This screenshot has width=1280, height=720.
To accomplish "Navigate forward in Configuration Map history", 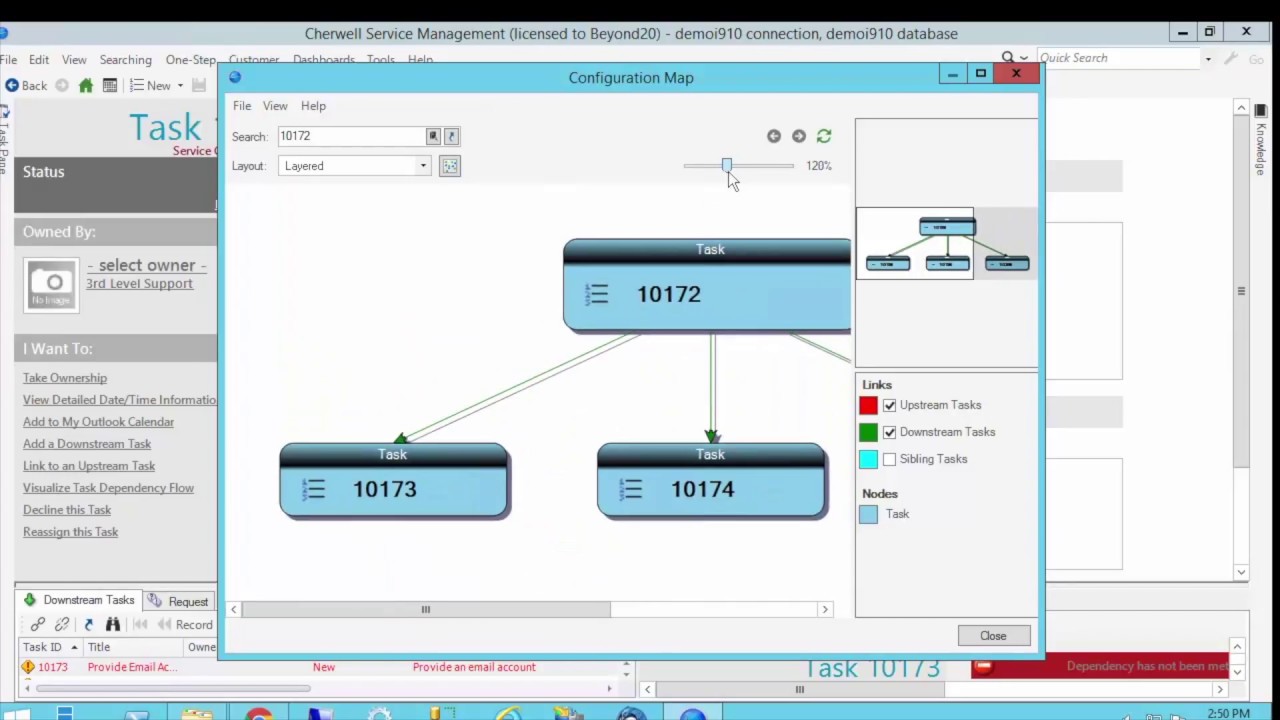I will click(799, 136).
